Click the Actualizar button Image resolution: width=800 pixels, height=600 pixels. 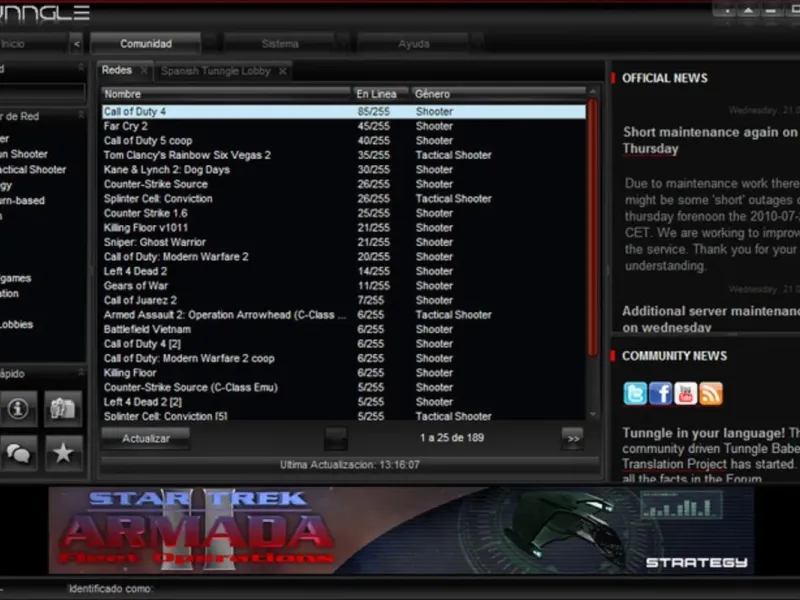(145, 438)
